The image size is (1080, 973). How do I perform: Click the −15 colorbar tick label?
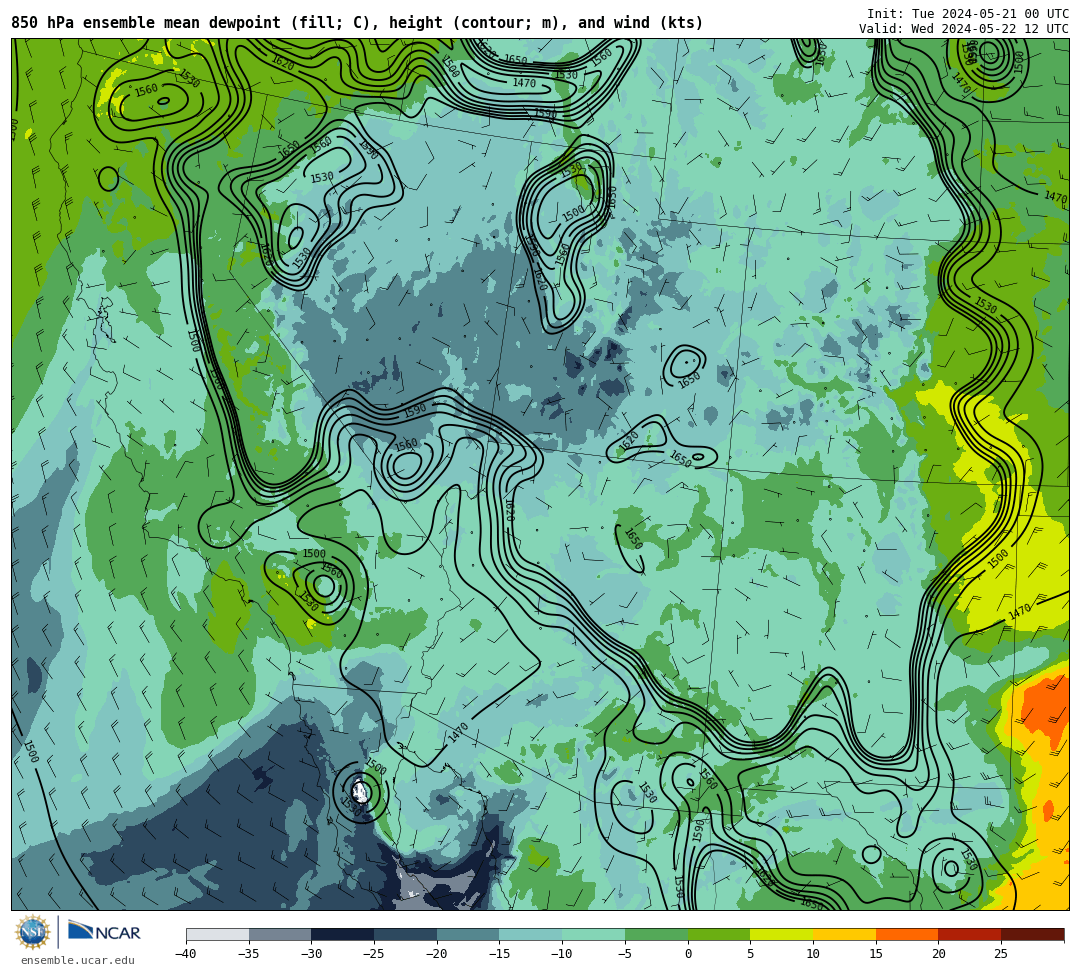[x=499, y=954]
